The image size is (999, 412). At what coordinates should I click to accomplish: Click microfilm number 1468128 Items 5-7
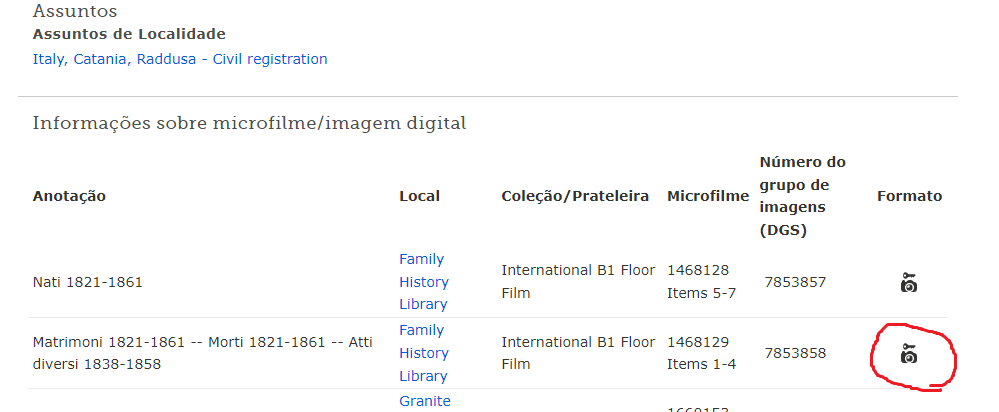point(701,281)
